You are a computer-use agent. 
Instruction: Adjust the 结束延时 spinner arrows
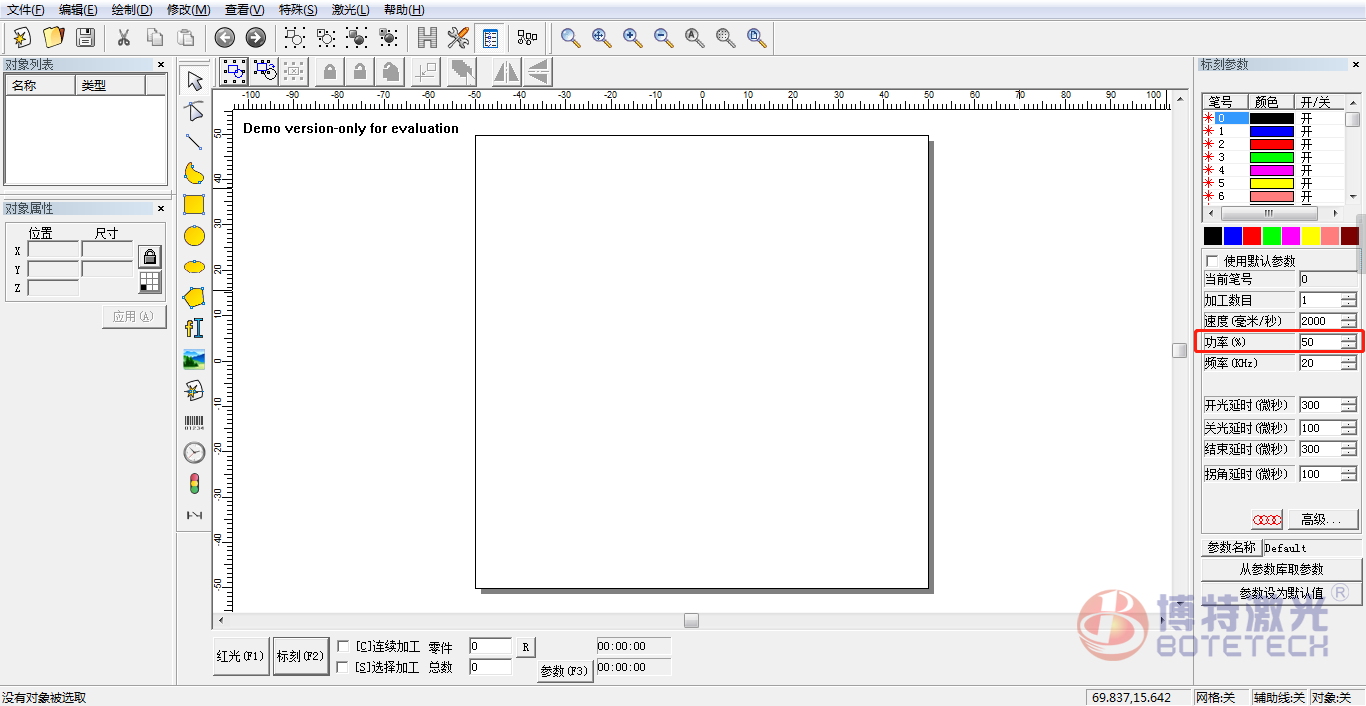(x=1349, y=450)
